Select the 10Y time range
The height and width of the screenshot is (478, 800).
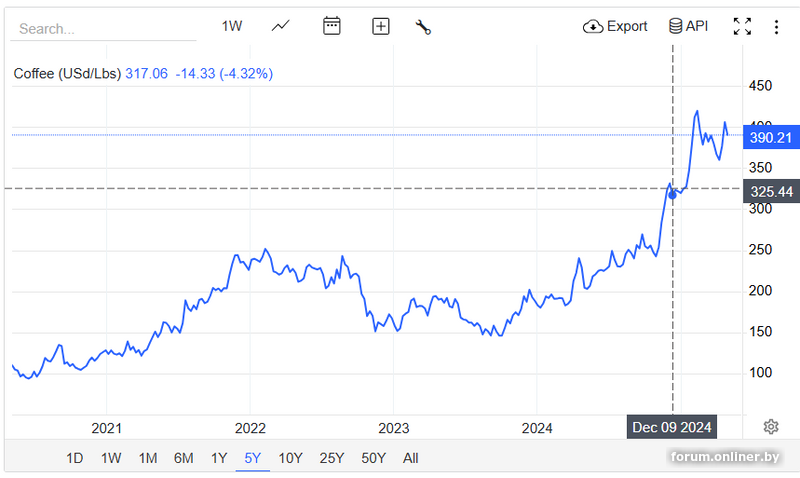click(x=290, y=458)
